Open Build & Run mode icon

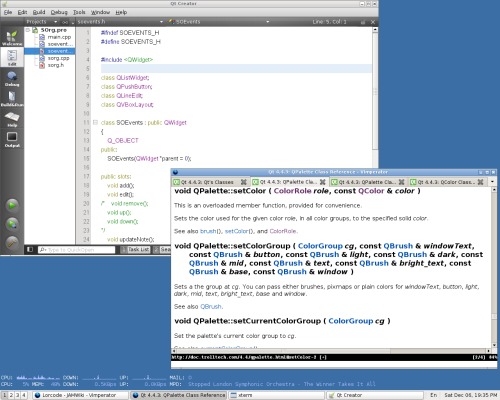tap(12, 99)
